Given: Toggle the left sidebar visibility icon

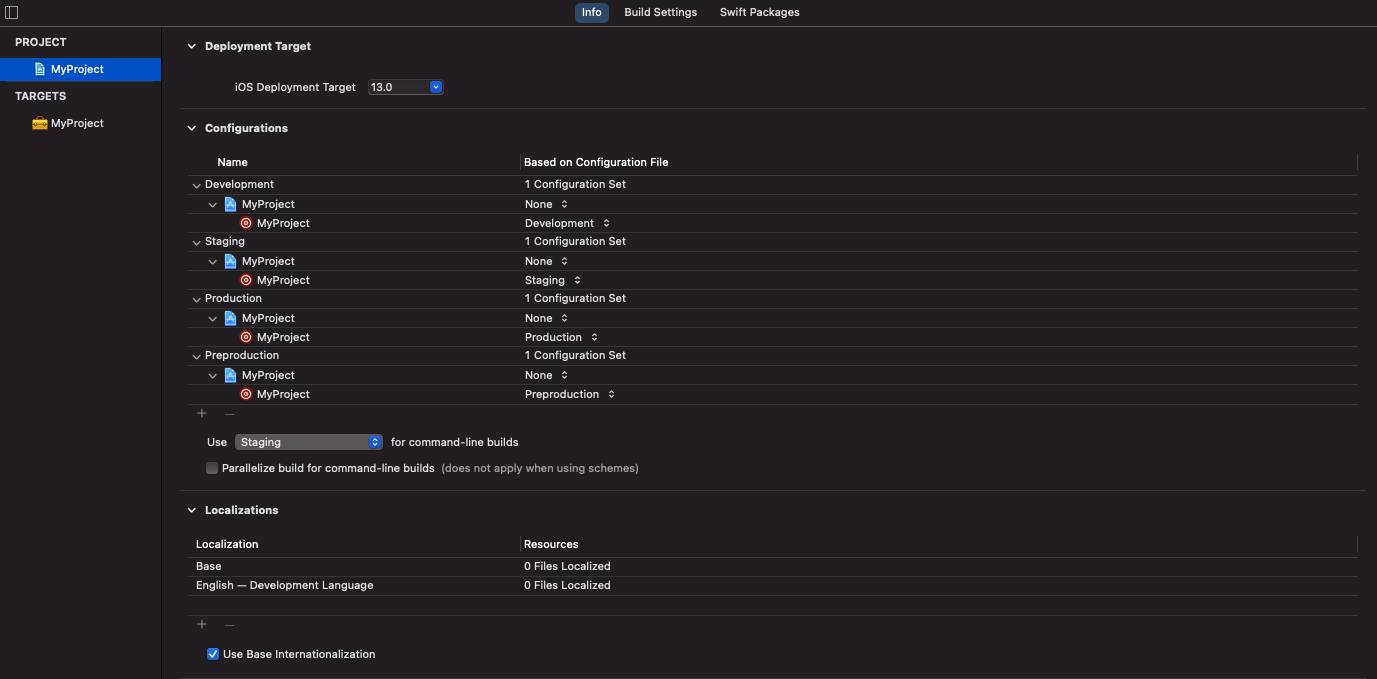Looking at the screenshot, I should [x=12, y=12].
